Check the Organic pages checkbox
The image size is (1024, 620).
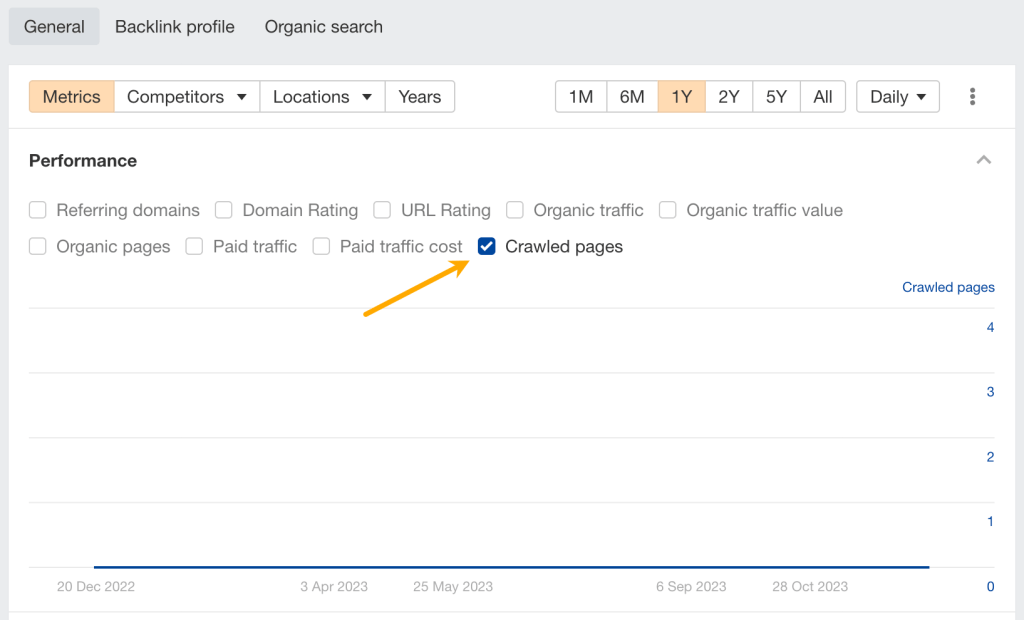[x=38, y=246]
